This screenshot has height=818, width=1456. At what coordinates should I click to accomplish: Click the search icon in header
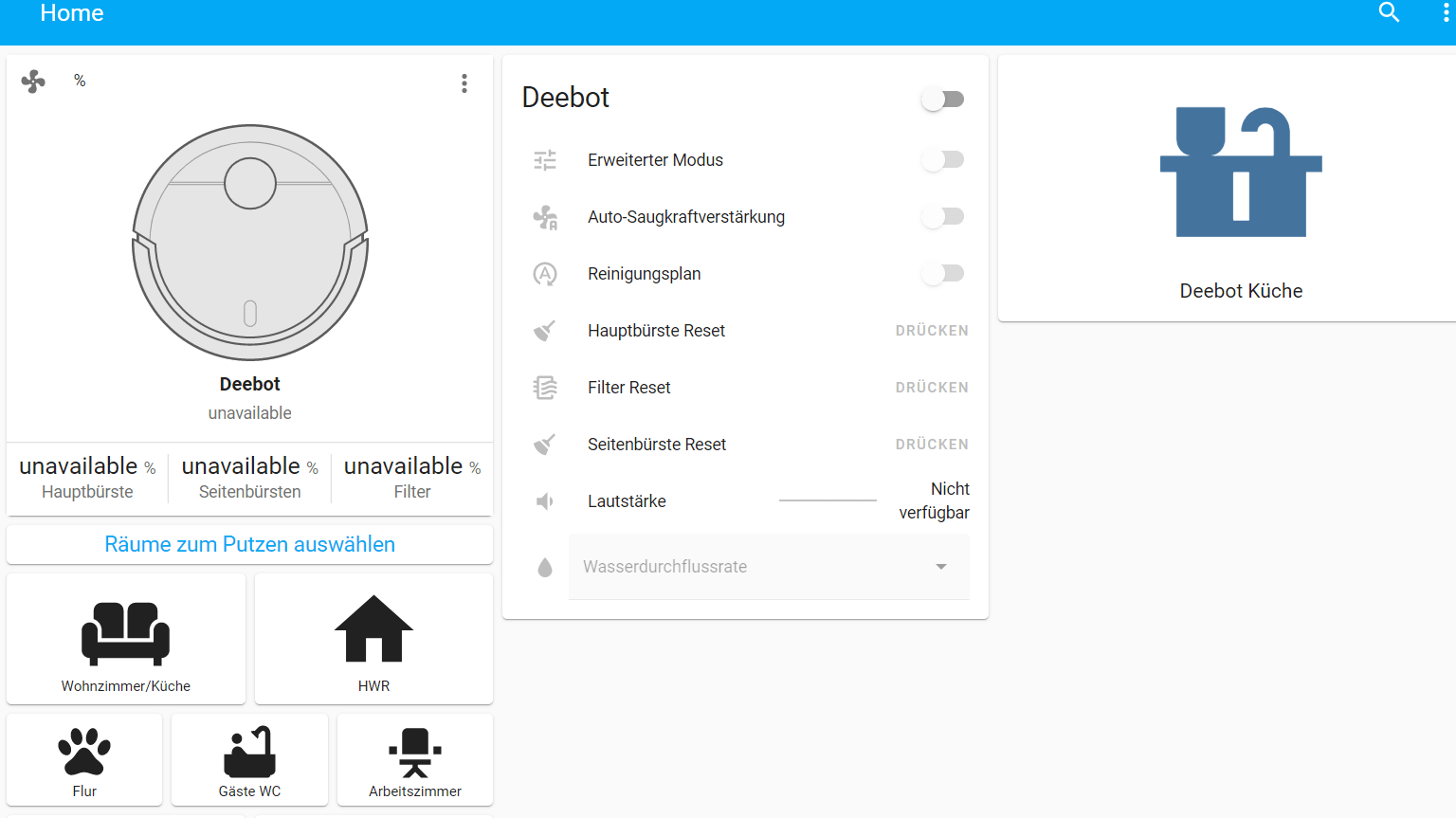[x=1389, y=12]
